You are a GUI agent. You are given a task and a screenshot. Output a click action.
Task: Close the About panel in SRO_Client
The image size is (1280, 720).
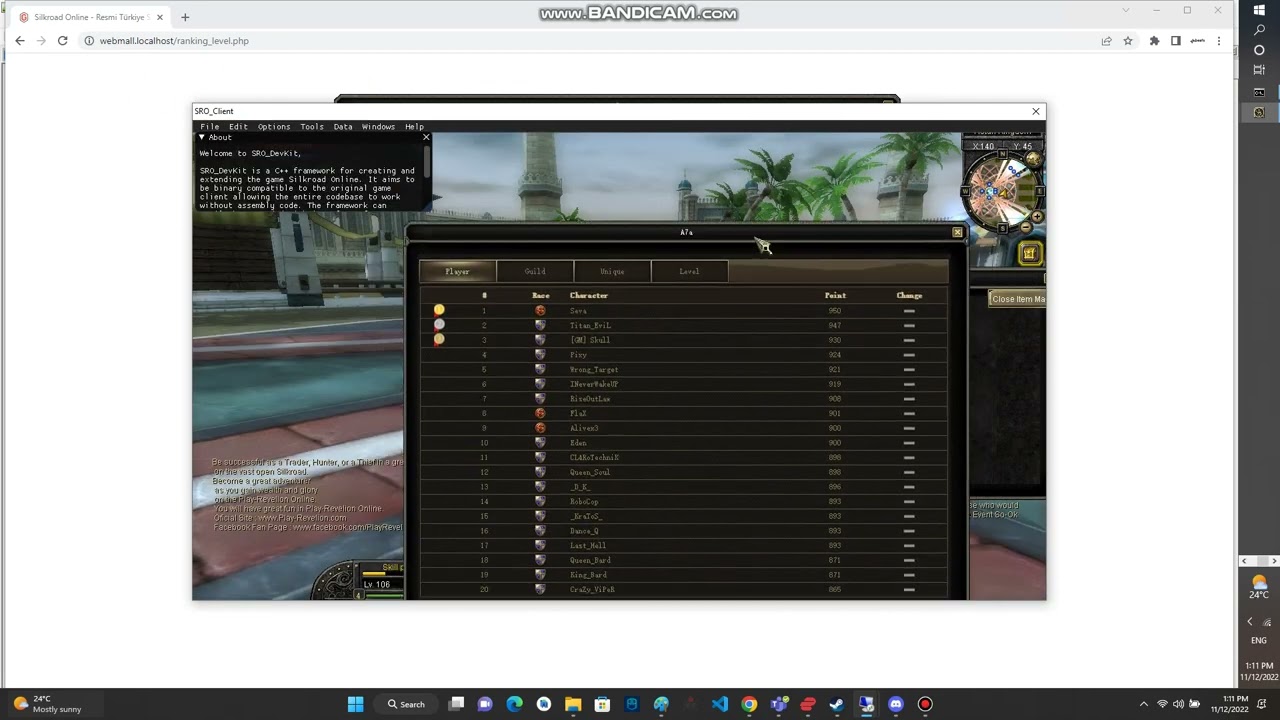click(426, 137)
